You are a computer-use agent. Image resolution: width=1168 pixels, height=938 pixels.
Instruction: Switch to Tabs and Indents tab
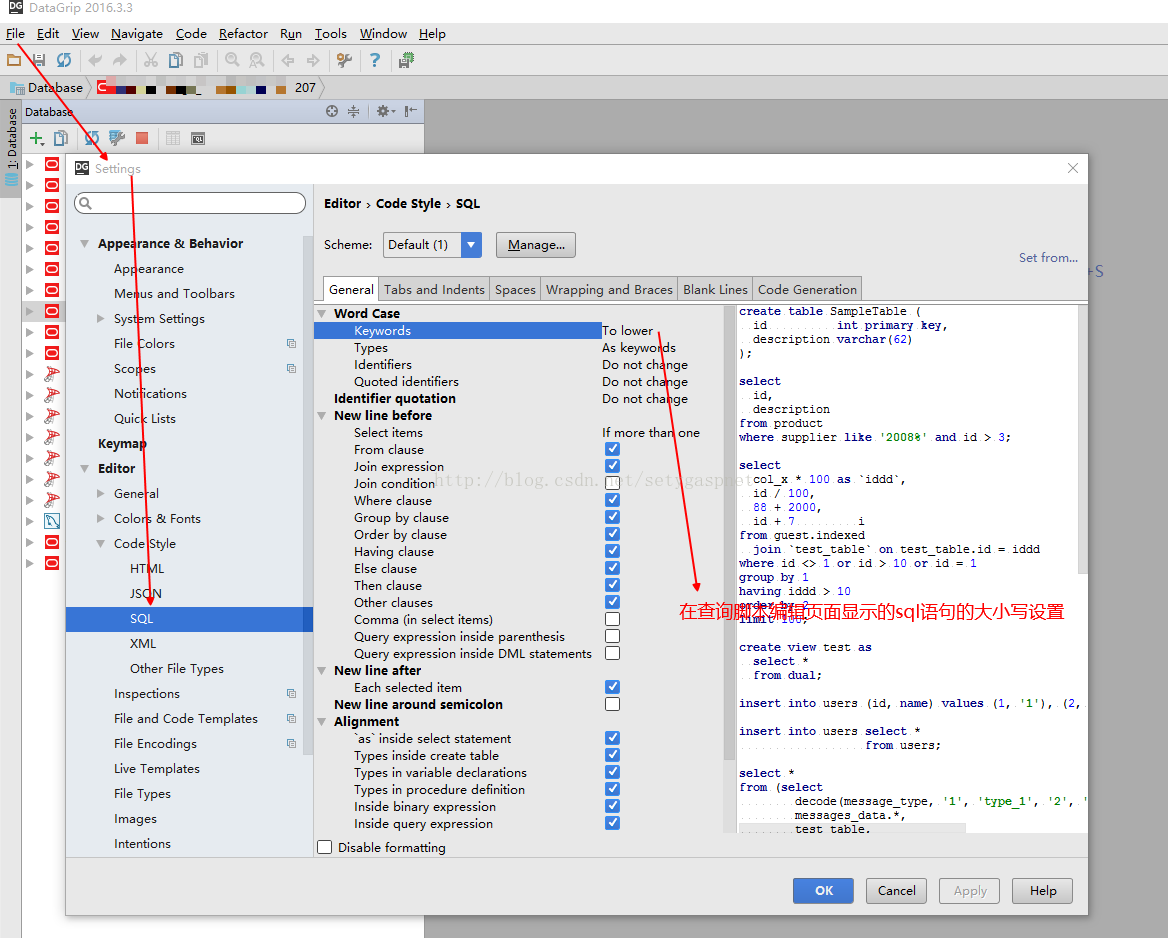point(434,289)
